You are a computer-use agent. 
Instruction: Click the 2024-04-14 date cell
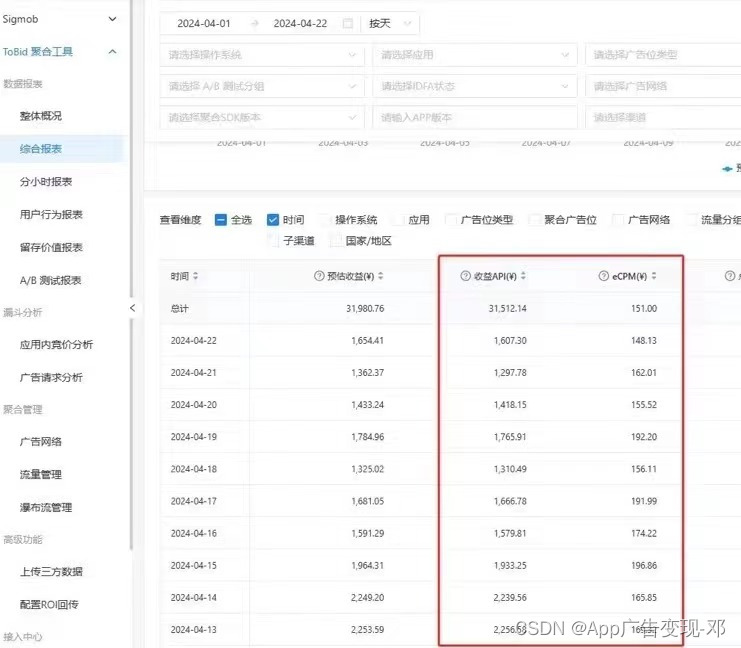point(194,598)
